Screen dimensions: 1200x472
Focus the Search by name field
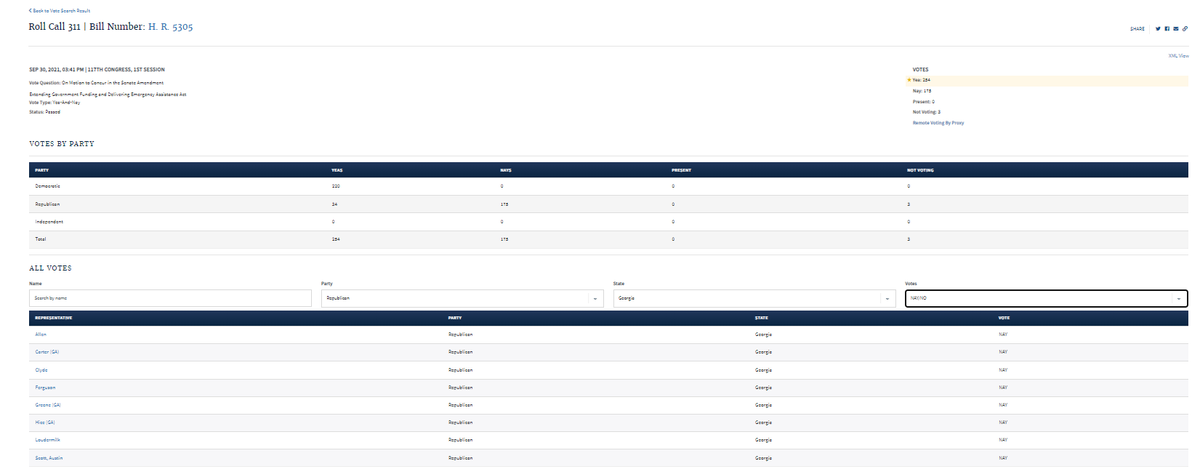(171, 298)
